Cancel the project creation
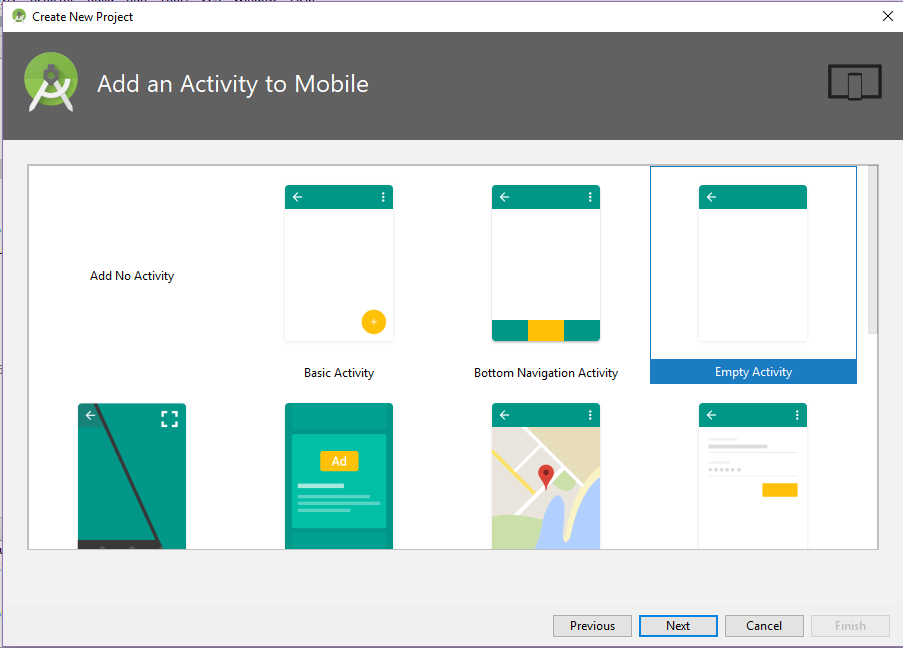The width and height of the screenshot is (903, 648). click(x=763, y=625)
